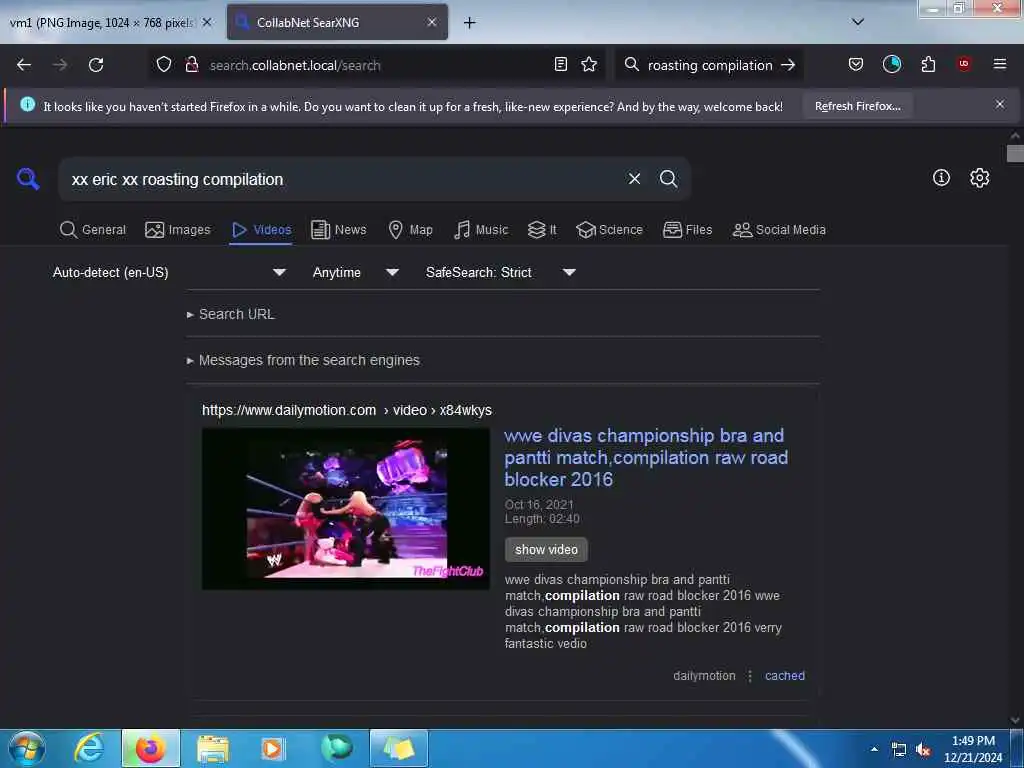This screenshot has height=768, width=1024.
Task: Submit the browser search bar arrow
Action: (x=788, y=65)
